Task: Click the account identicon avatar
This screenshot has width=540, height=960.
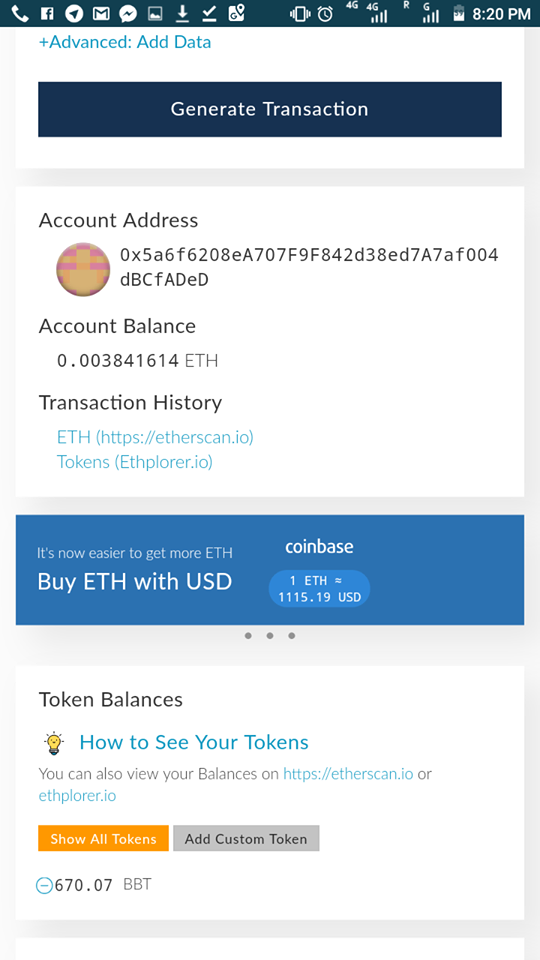Action: [x=83, y=269]
